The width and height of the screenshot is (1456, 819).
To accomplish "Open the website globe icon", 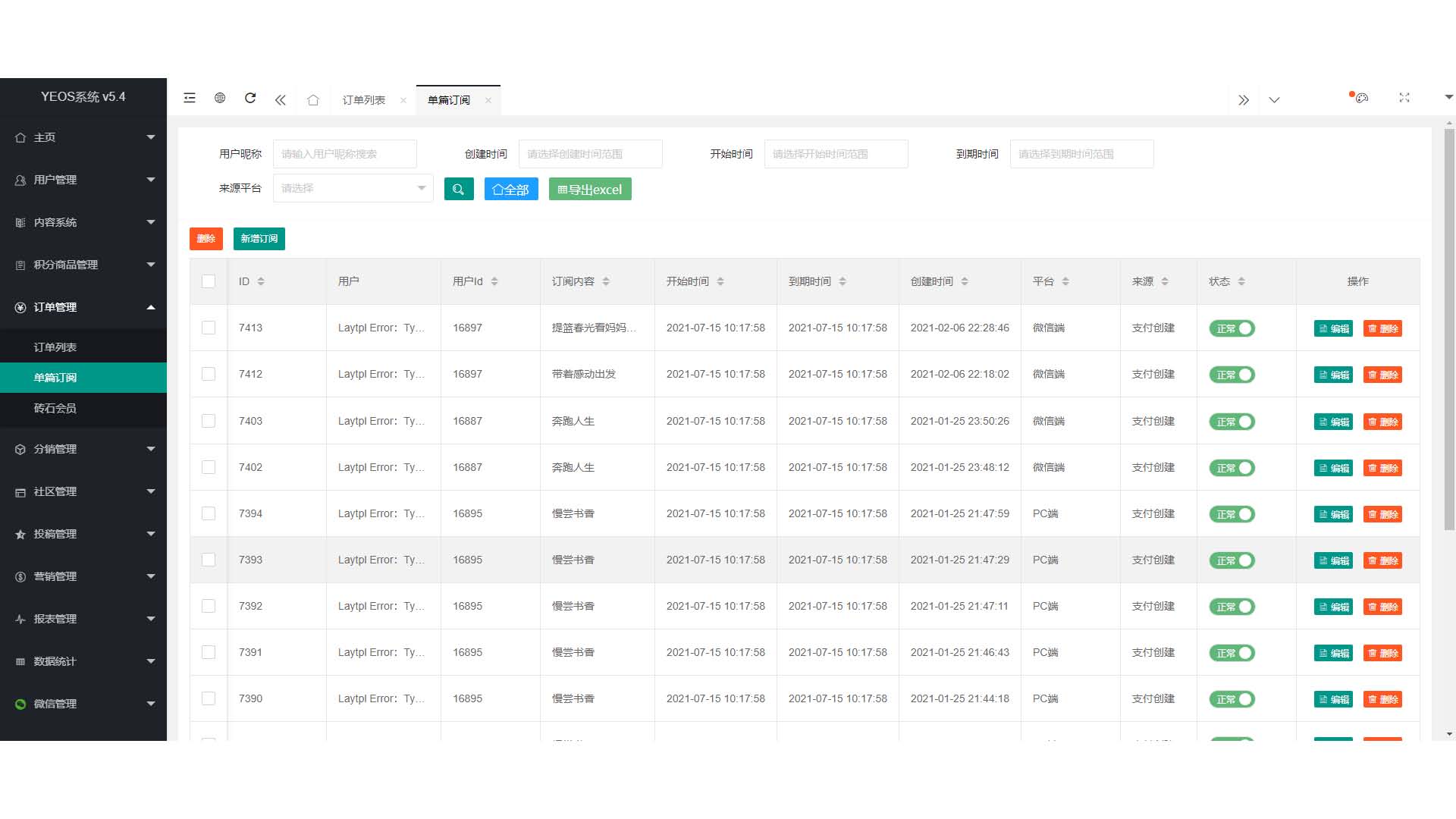I will tap(220, 98).
